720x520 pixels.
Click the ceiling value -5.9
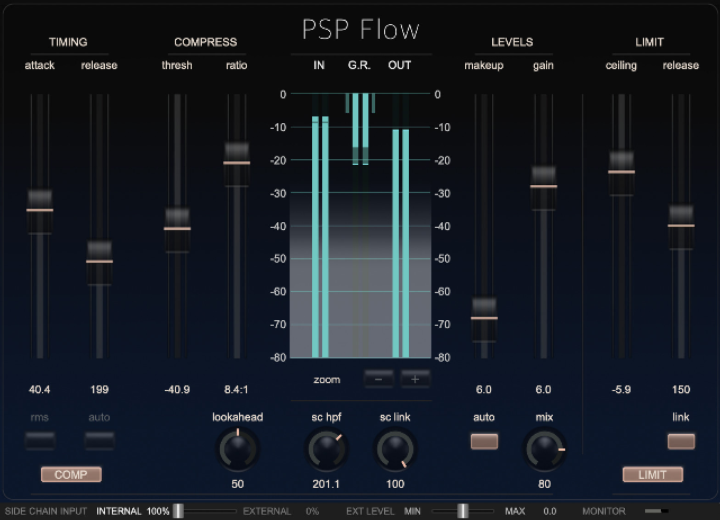pyautogui.click(x=621, y=390)
